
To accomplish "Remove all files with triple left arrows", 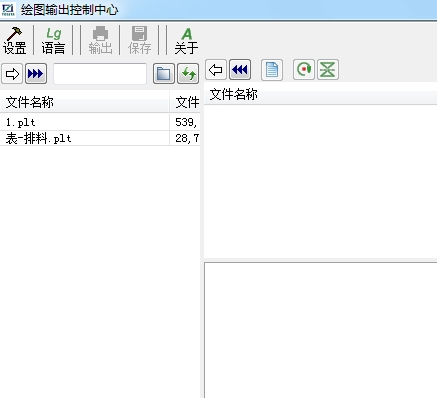I will 240,70.
